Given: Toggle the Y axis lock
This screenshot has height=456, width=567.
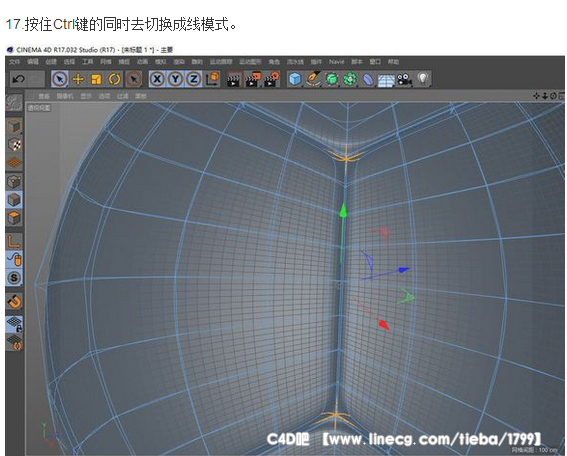Looking at the screenshot, I should pyautogui.click(x=175, y=79).
